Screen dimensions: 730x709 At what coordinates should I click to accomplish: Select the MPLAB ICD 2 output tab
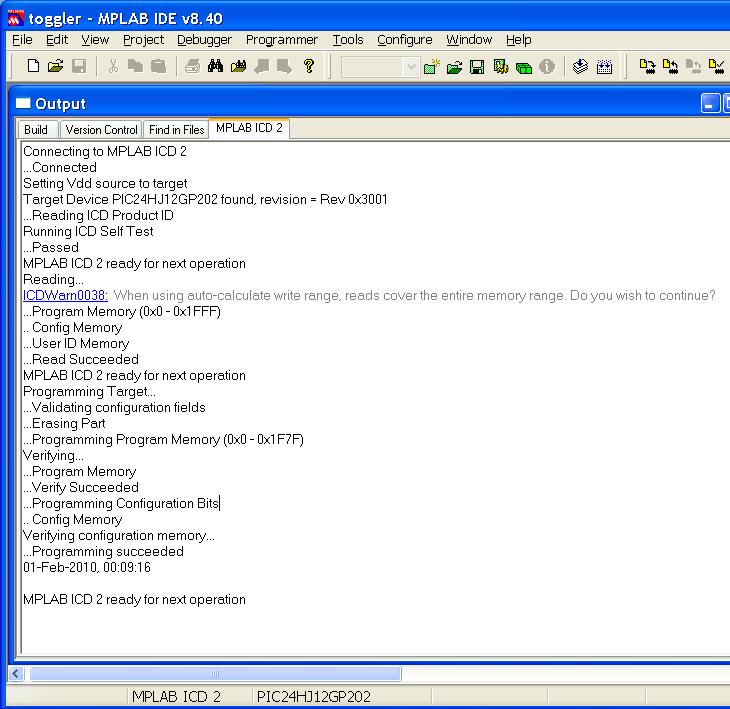click(249, 128)
